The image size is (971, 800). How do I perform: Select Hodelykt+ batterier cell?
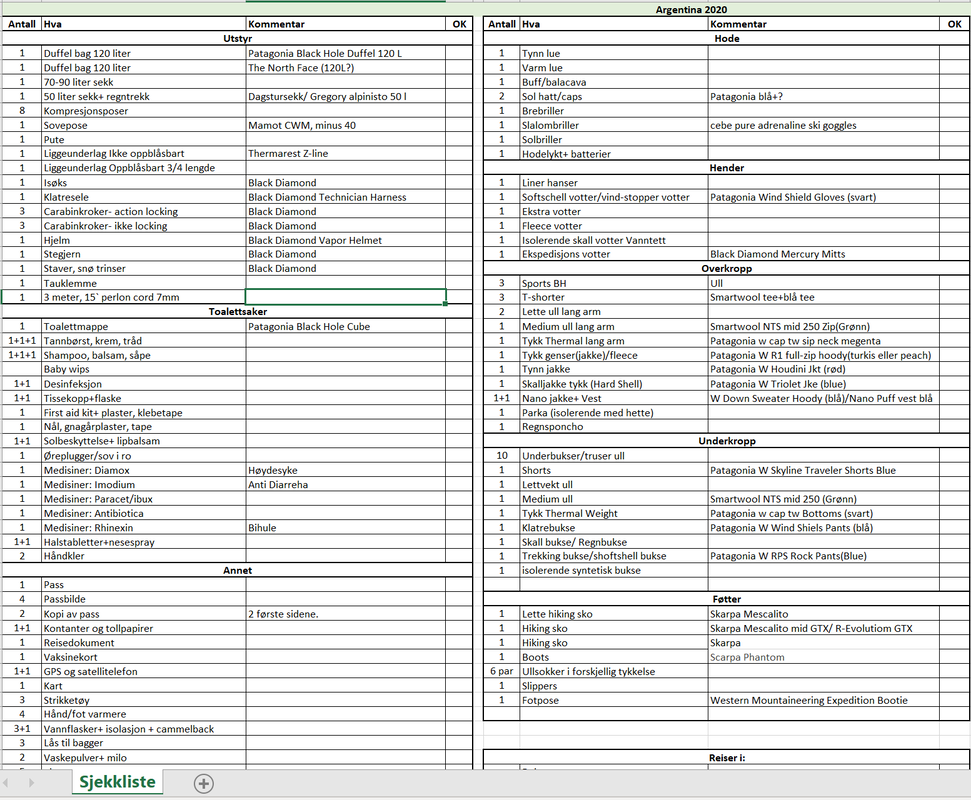pos(614,154)
